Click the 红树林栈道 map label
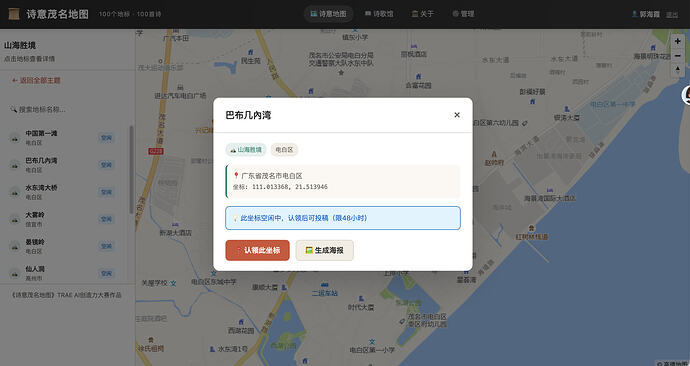Image resolution: width=690 pixels, height=366 pixels. coord(532,237)
